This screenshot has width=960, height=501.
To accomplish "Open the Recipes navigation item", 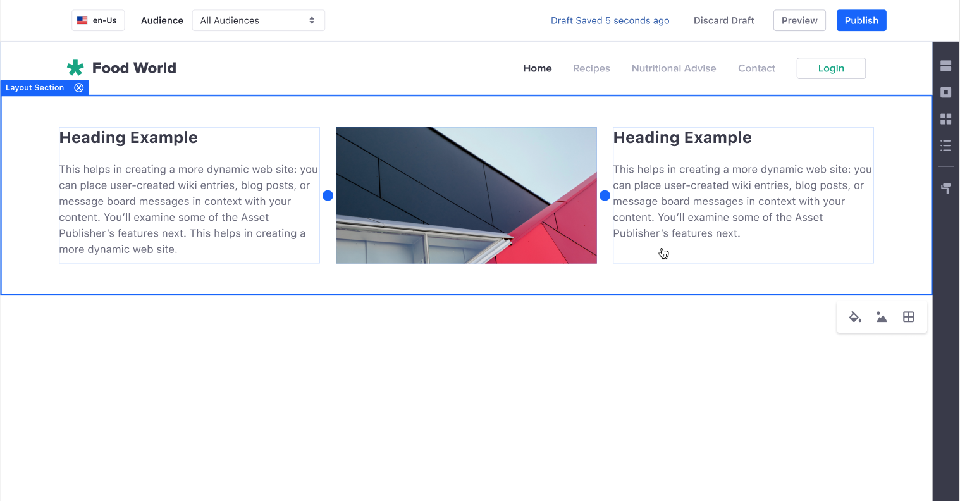I will [591, 68].
